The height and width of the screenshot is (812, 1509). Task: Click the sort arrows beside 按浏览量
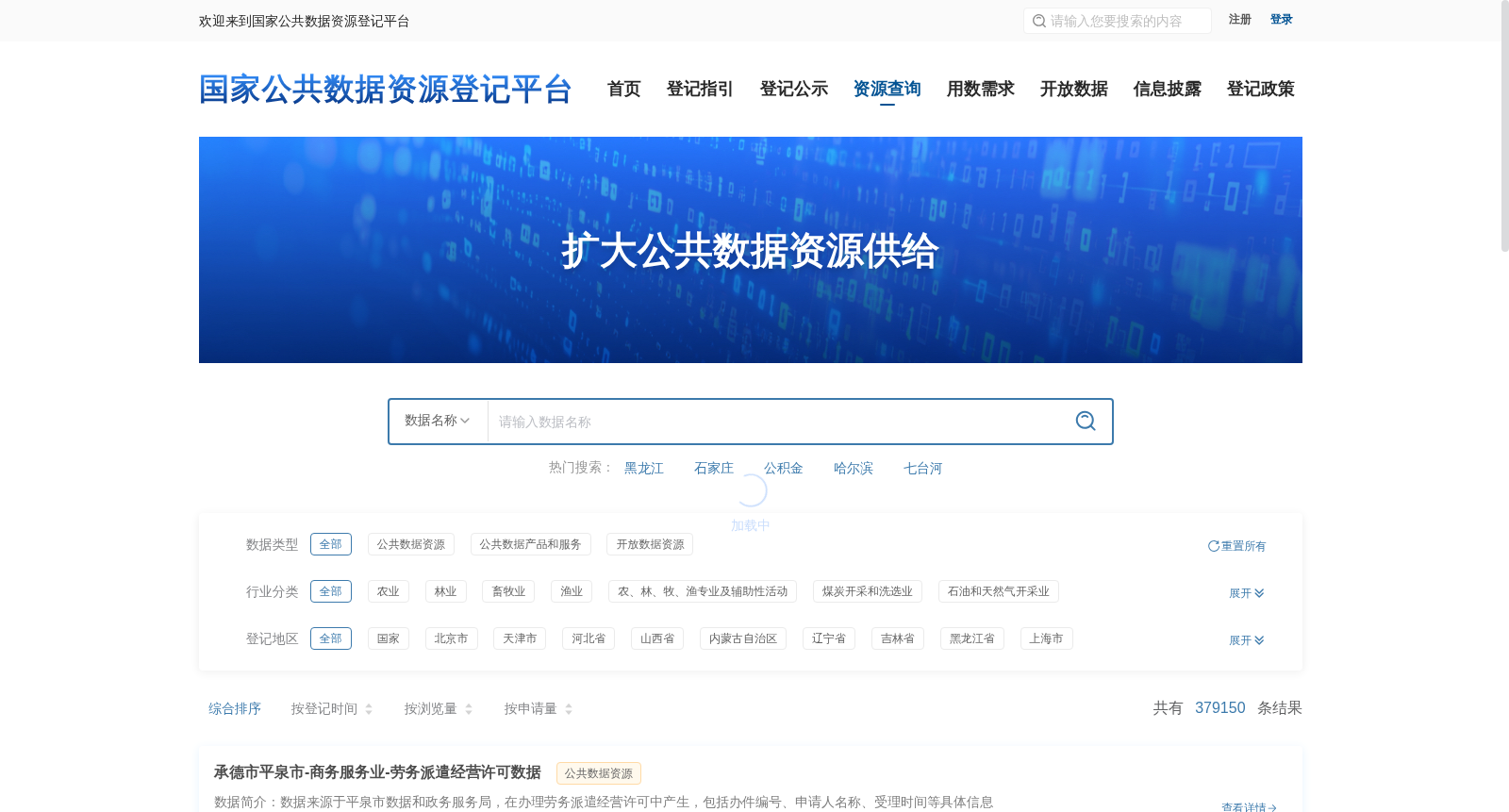point(469,709)
